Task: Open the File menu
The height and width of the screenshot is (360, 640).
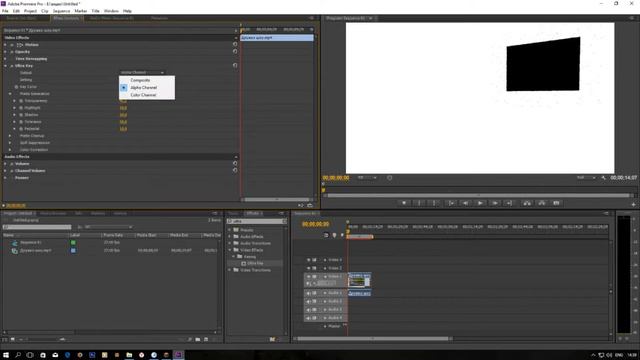Action: [5, 11]
